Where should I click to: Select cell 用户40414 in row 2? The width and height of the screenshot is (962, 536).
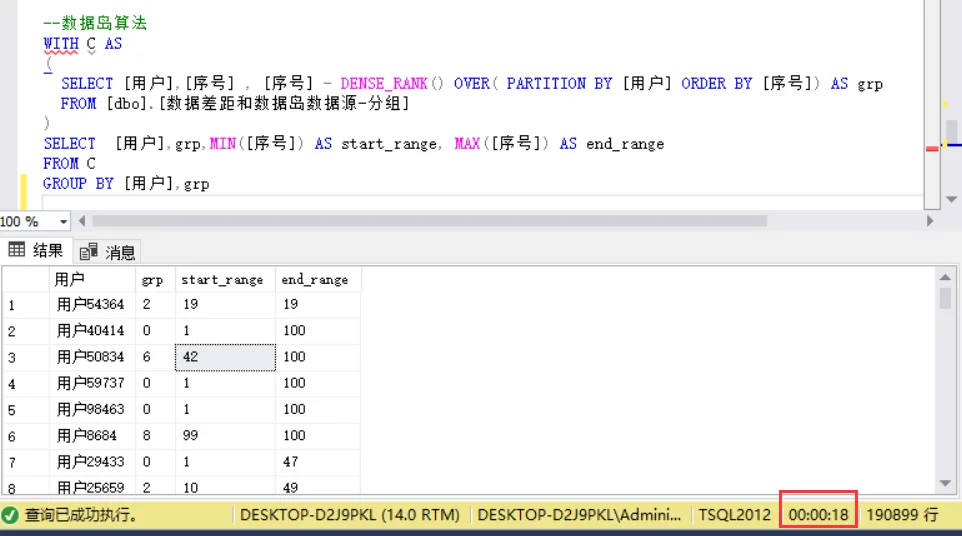tap(92, 331)
